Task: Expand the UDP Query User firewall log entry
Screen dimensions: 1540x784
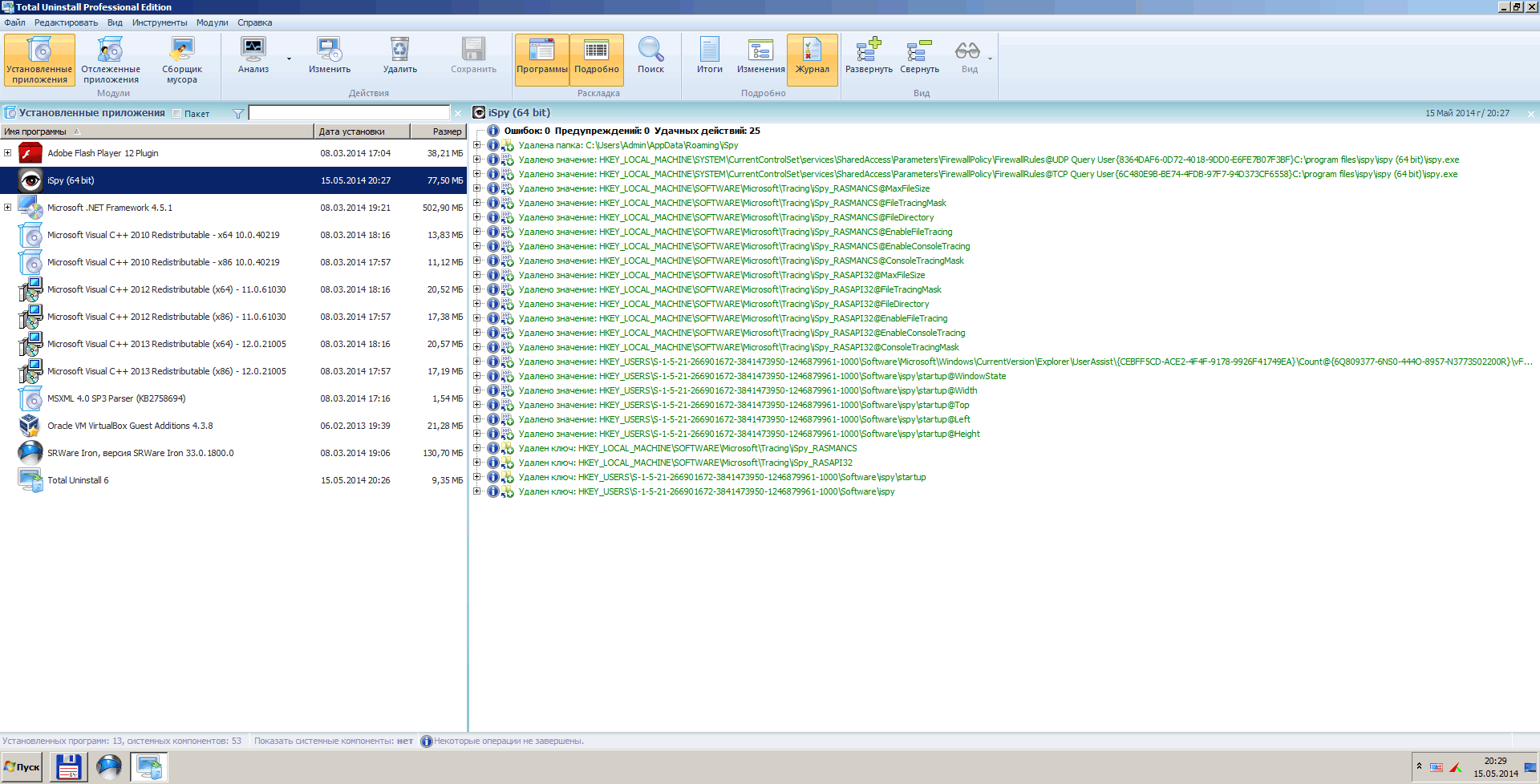Action: pos(476,160)
